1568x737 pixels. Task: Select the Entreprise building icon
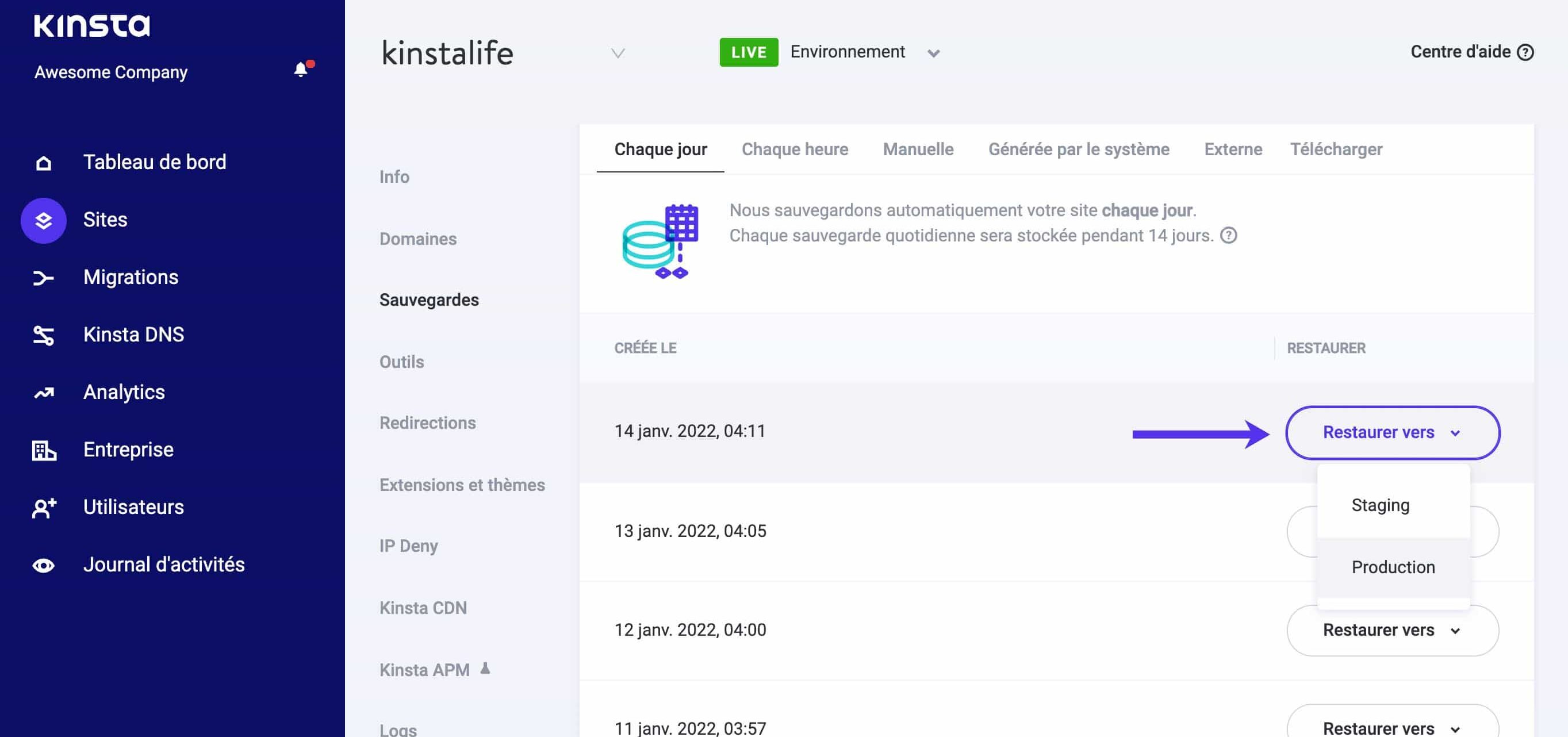click(43, 450)
